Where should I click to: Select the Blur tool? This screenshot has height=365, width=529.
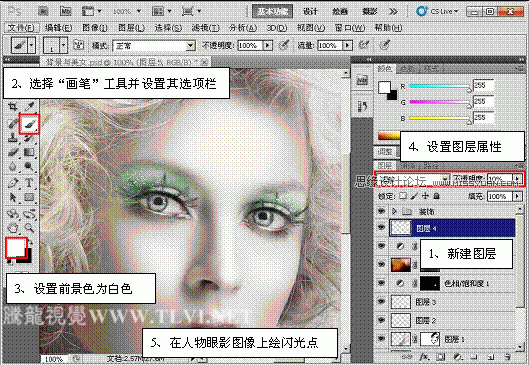coord(13,167)
